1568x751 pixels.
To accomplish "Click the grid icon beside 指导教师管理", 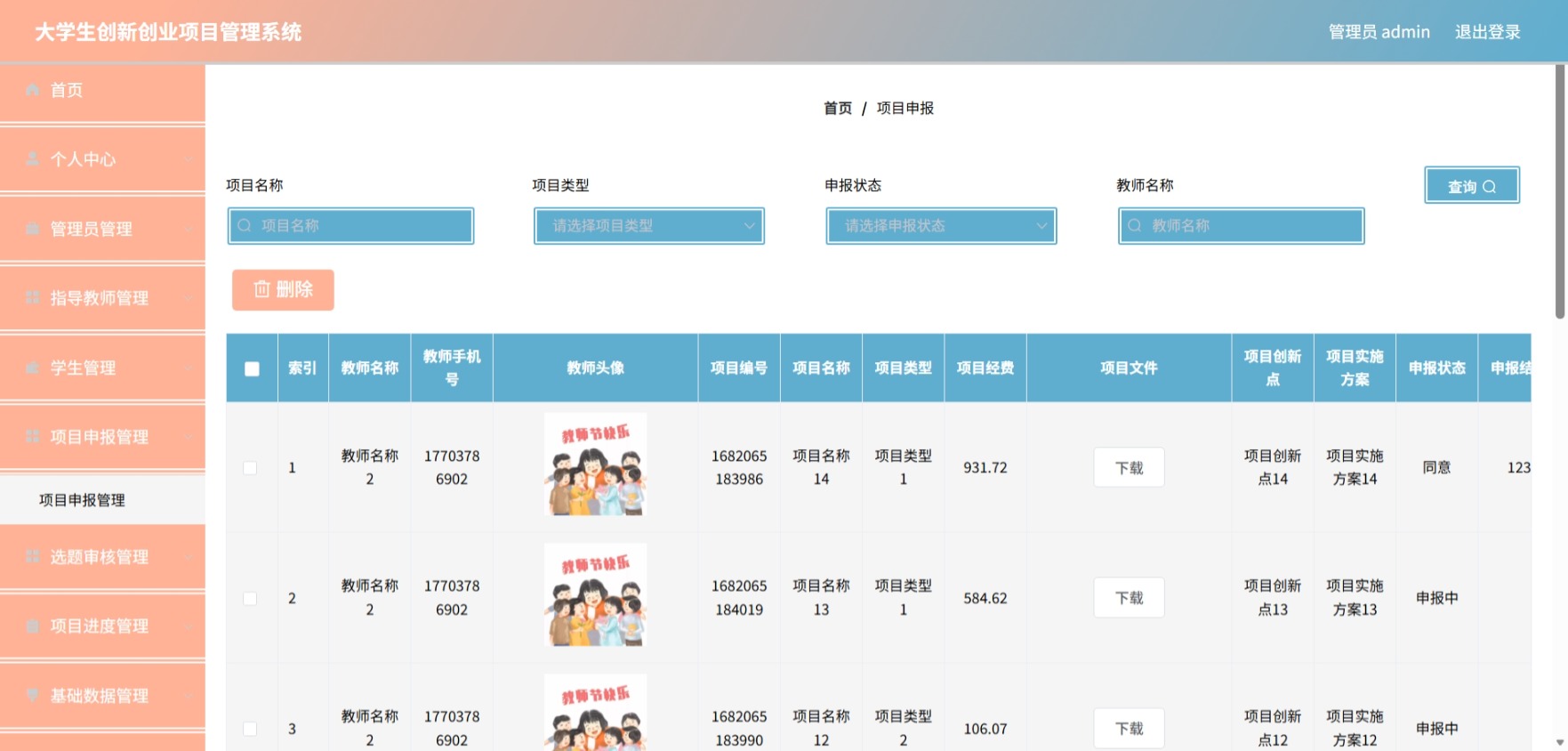I will (33, 298).
